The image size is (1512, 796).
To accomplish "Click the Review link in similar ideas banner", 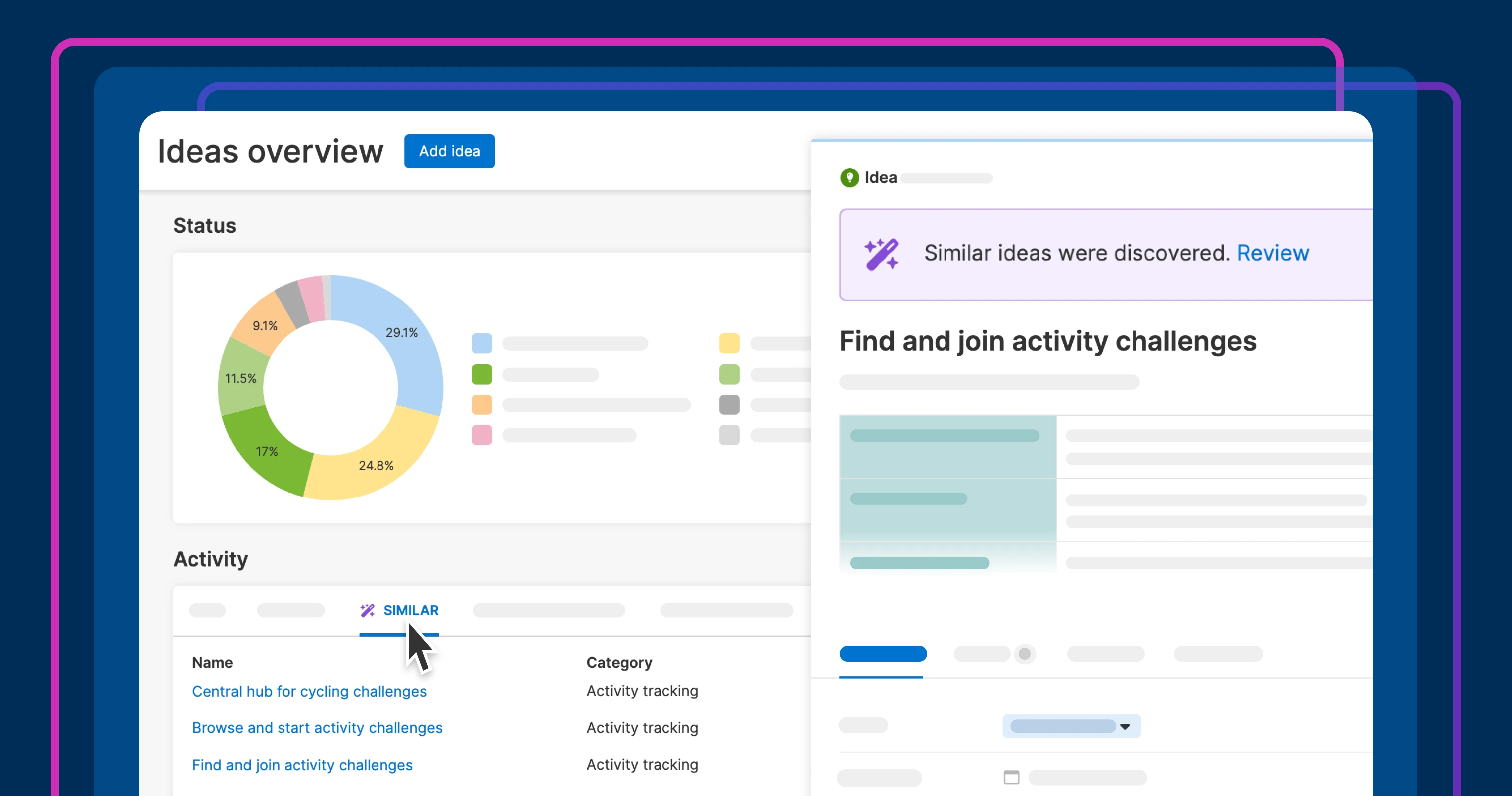I will [x=1273, y=253].
